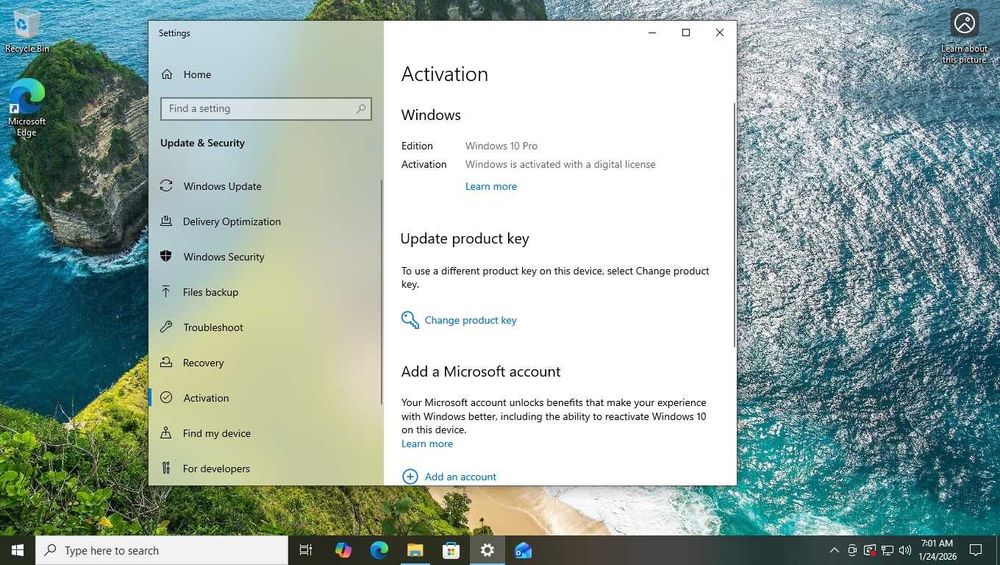Open Microsoft Store from the taskbar

click(x=451, y=550)
